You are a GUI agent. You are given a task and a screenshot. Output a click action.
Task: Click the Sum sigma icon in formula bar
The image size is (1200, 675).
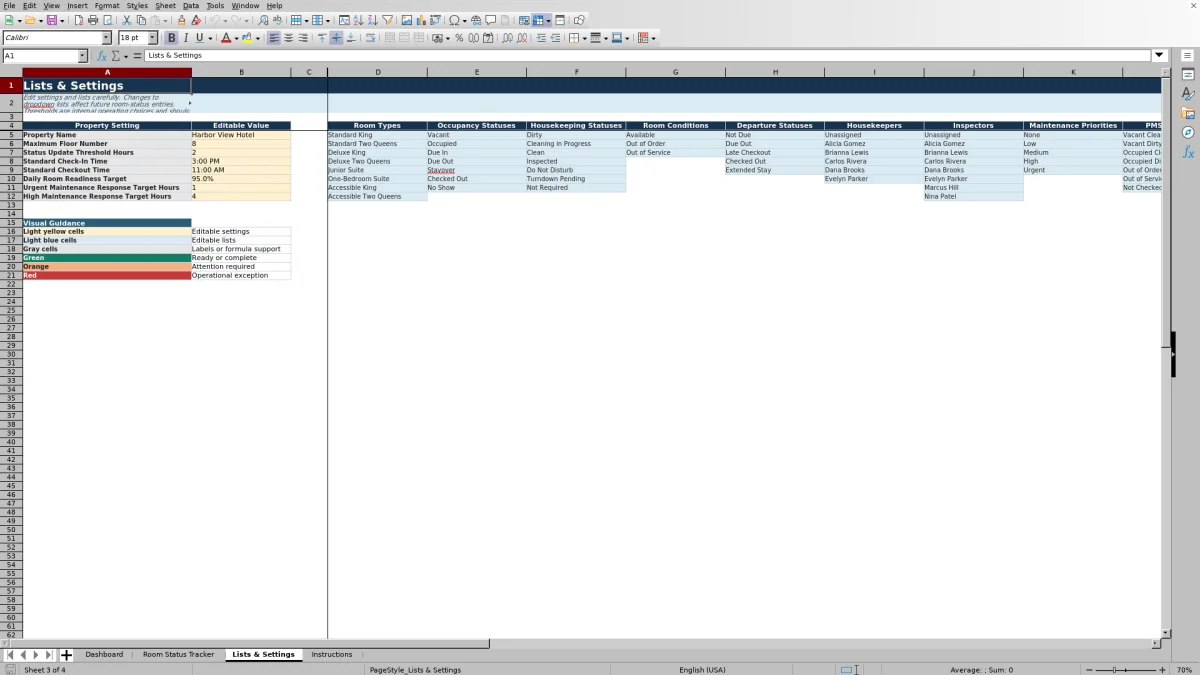116,56
